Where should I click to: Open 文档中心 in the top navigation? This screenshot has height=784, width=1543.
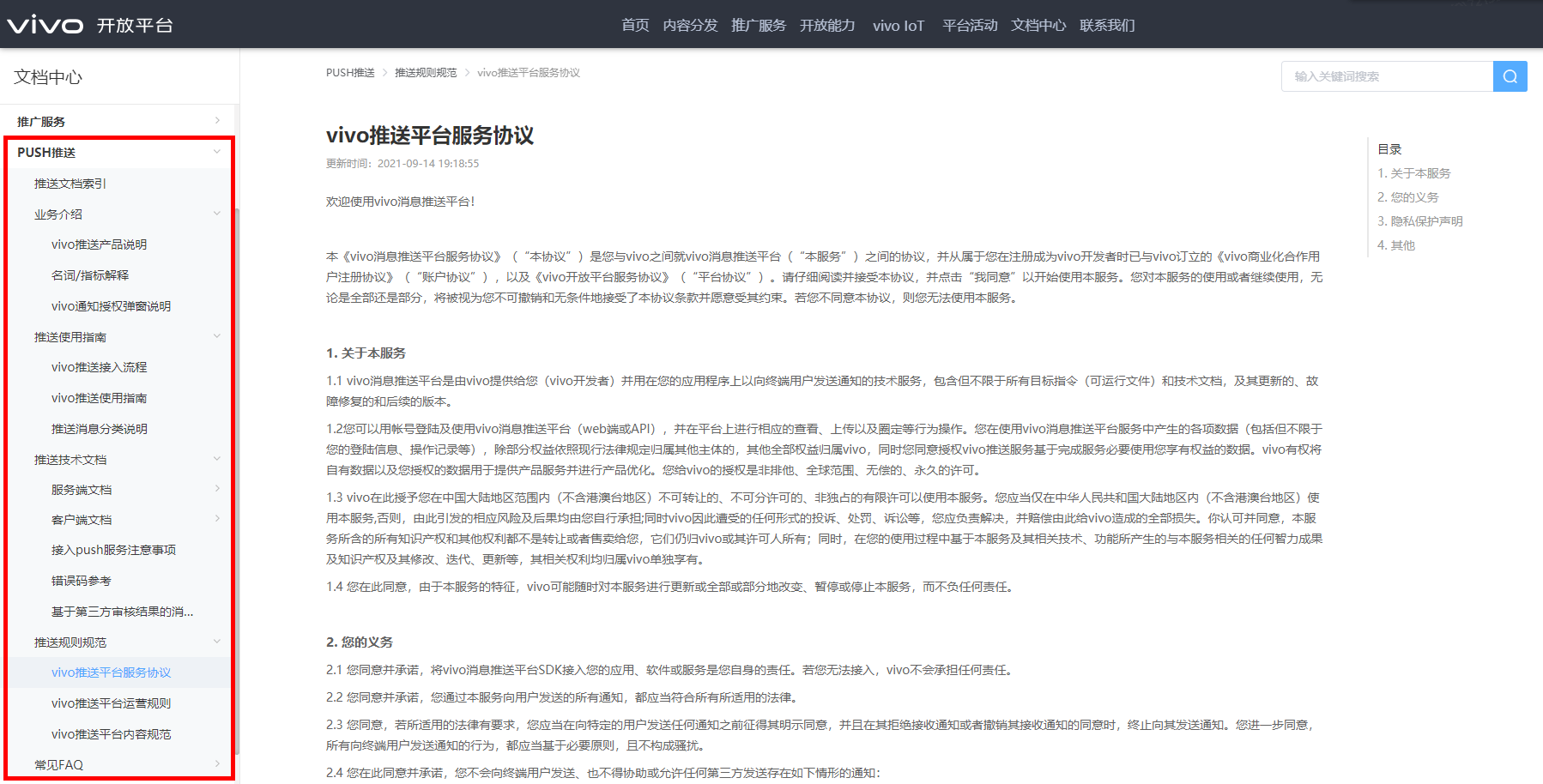(x=1038, y=25)
